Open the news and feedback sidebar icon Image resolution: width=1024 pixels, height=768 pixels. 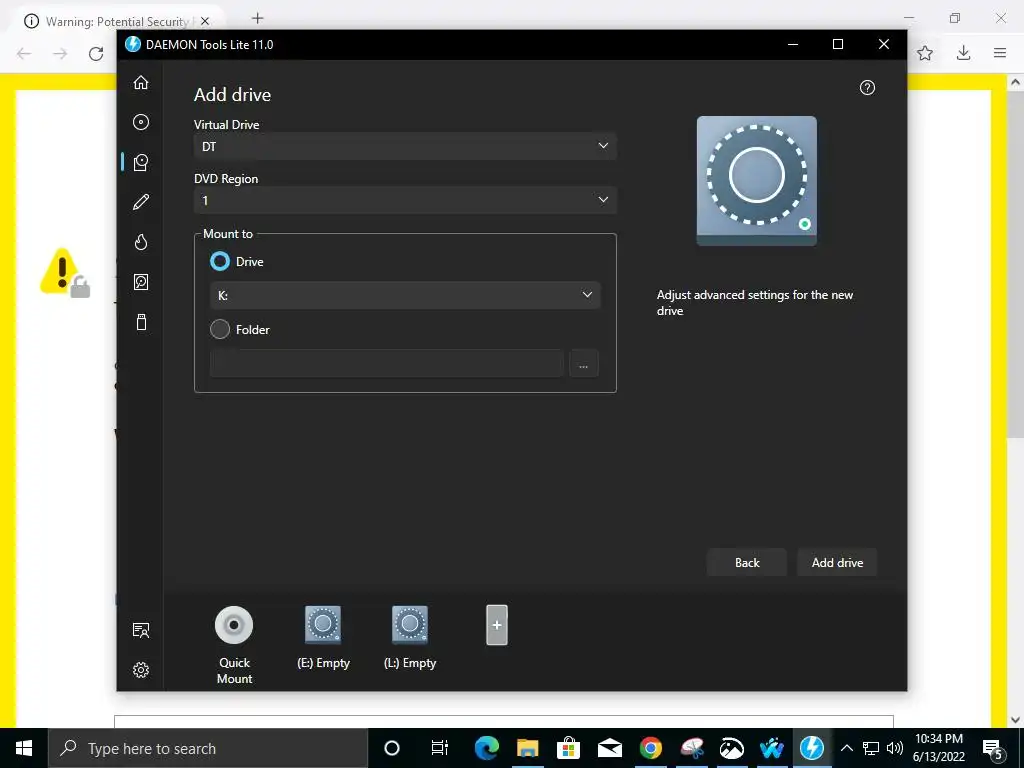[x=140, y=630]
